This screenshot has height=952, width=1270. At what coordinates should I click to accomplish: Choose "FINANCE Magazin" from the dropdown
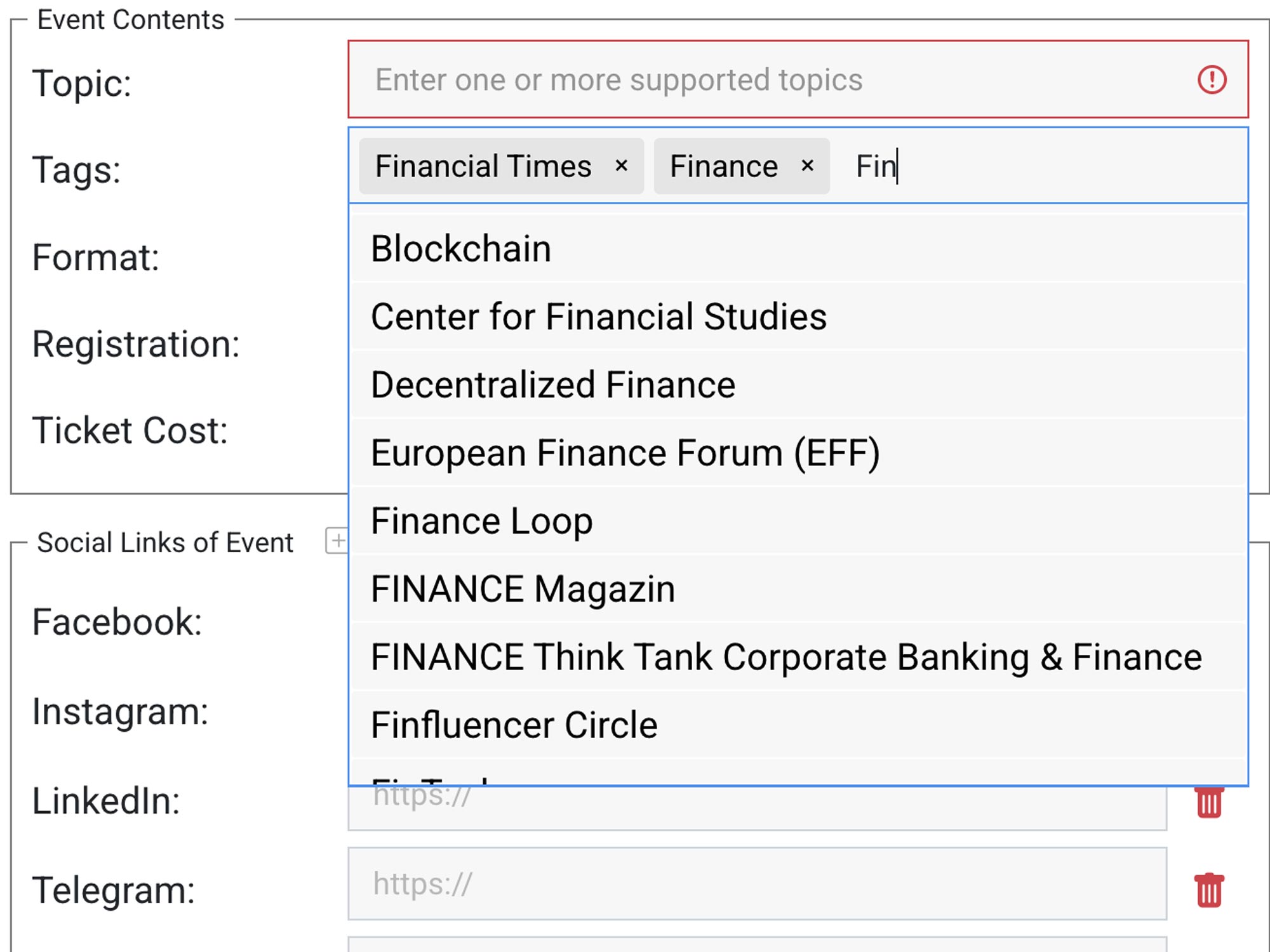(x=522, y=589)
